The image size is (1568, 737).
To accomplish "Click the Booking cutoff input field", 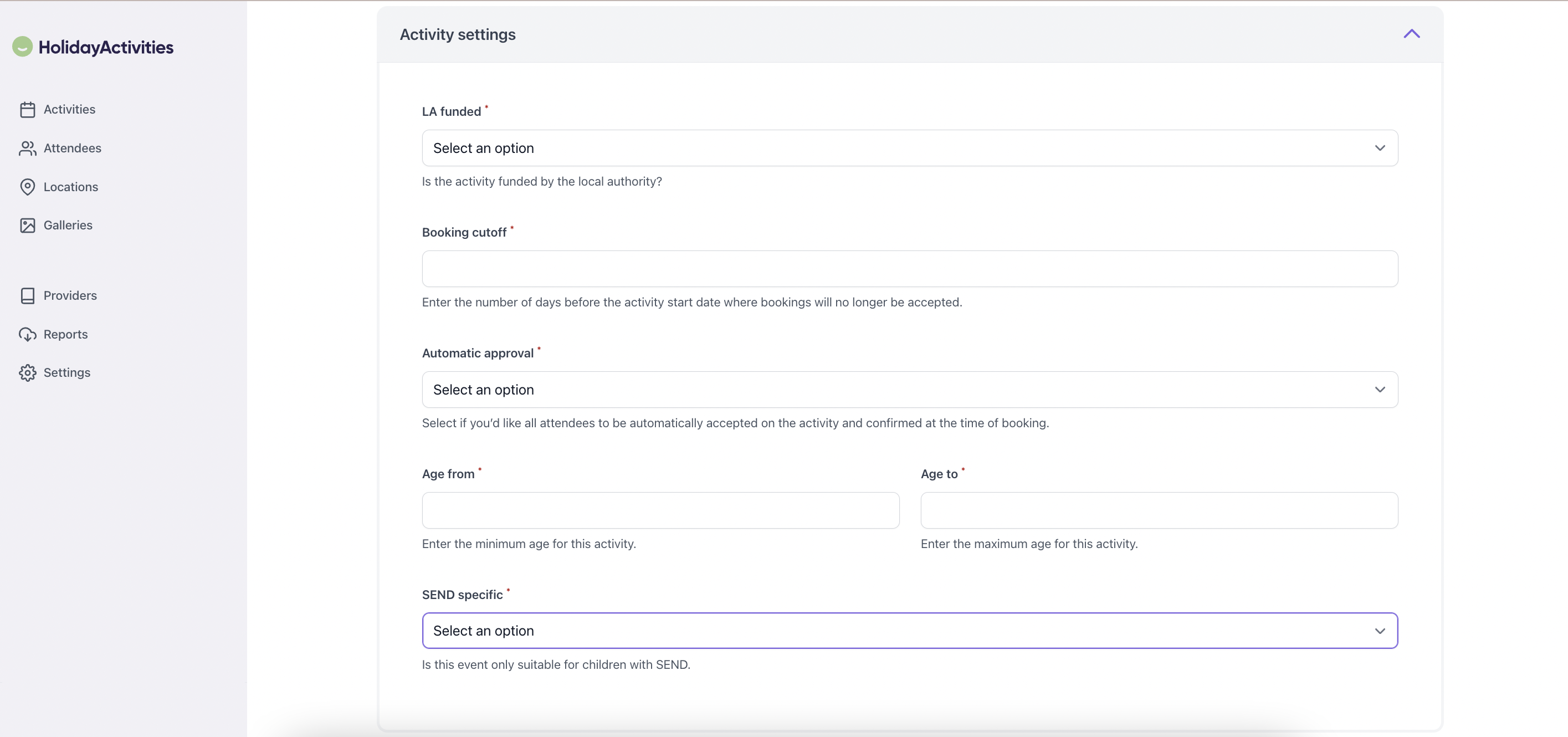I will click(x=909, y=268).
